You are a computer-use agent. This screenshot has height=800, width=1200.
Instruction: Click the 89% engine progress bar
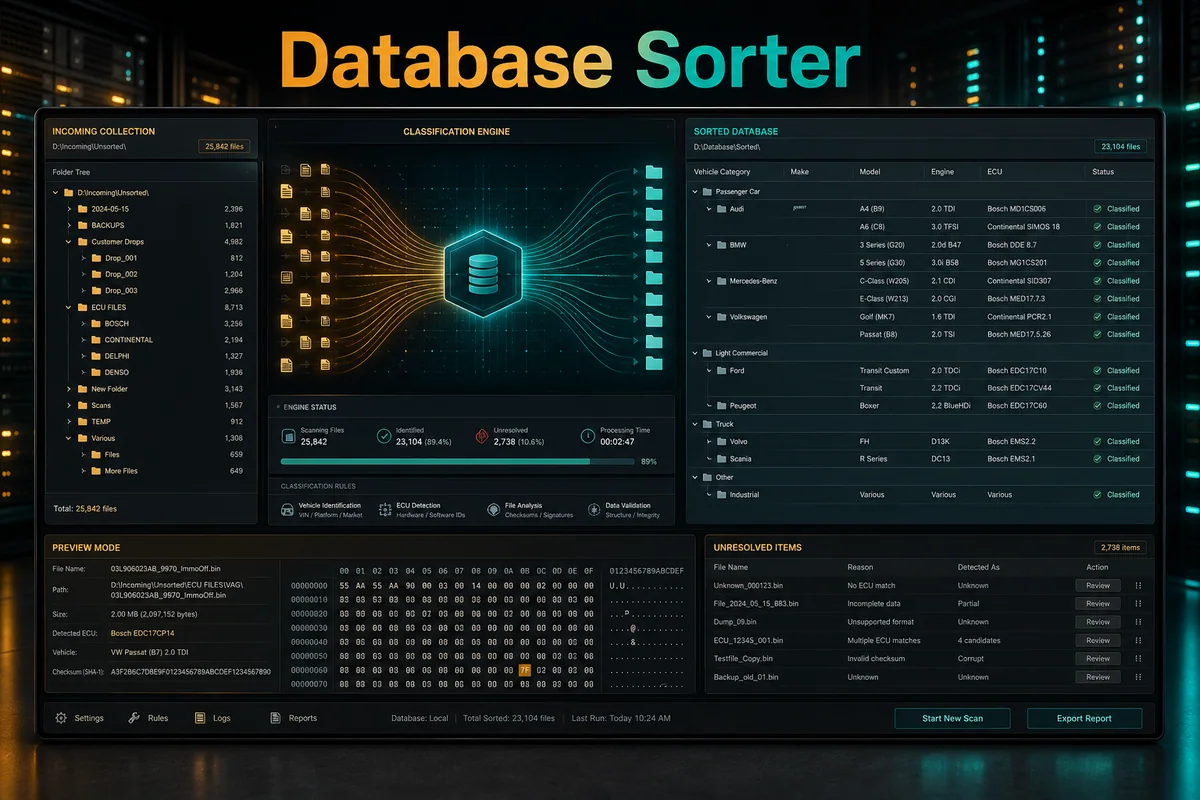click(x=457, y=462)
